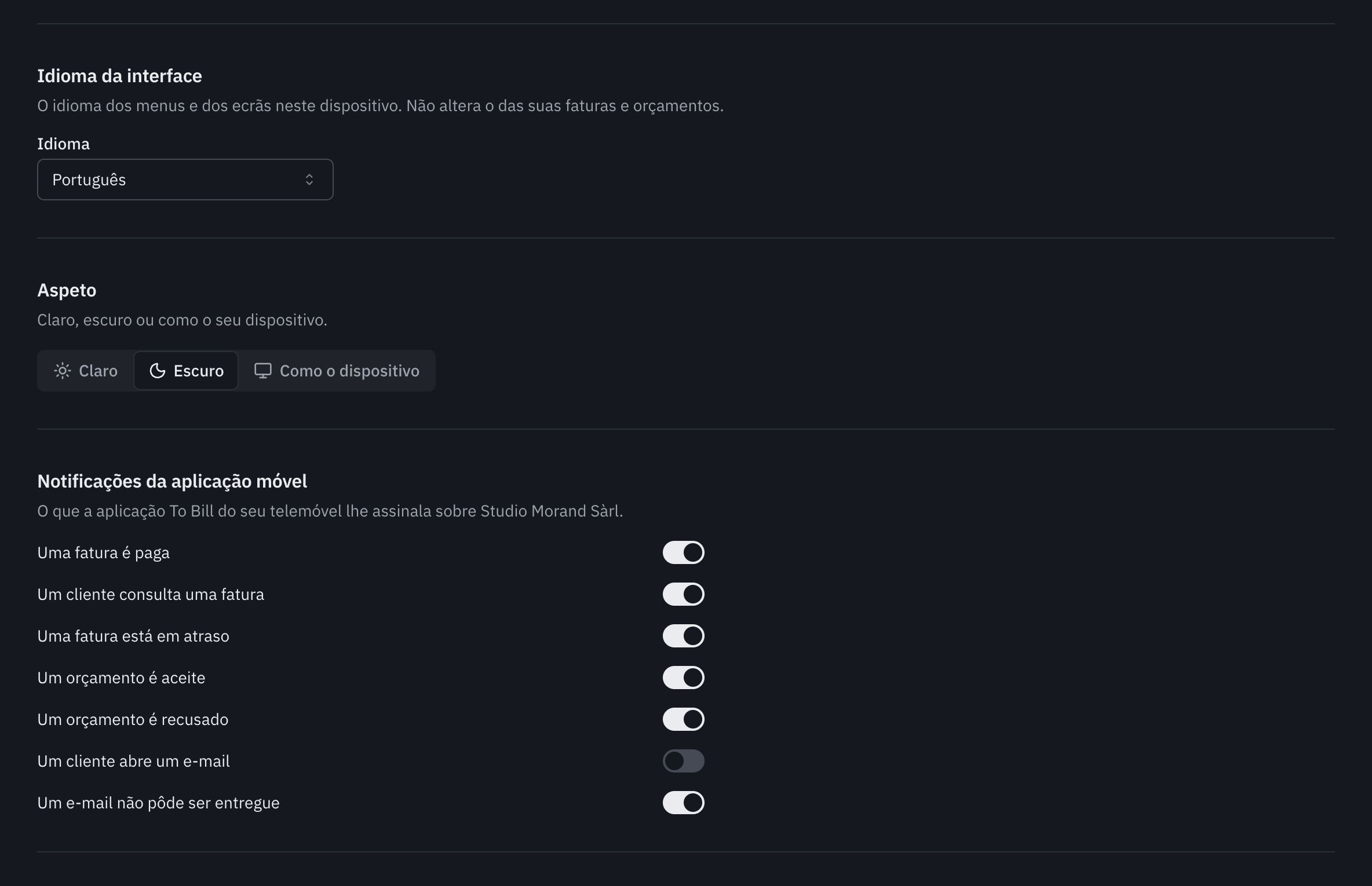The width and height of the screenshot is (1372, 886).
Task: Toggle 'Um orçamento é recusado' notification
Action: coord(684,719)
